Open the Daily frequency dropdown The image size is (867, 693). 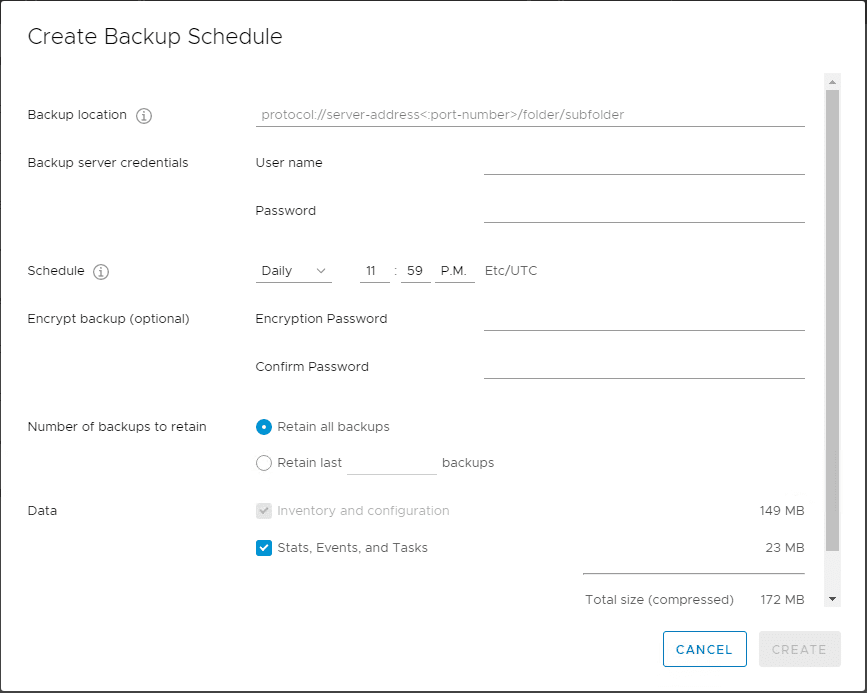point(293,271)
